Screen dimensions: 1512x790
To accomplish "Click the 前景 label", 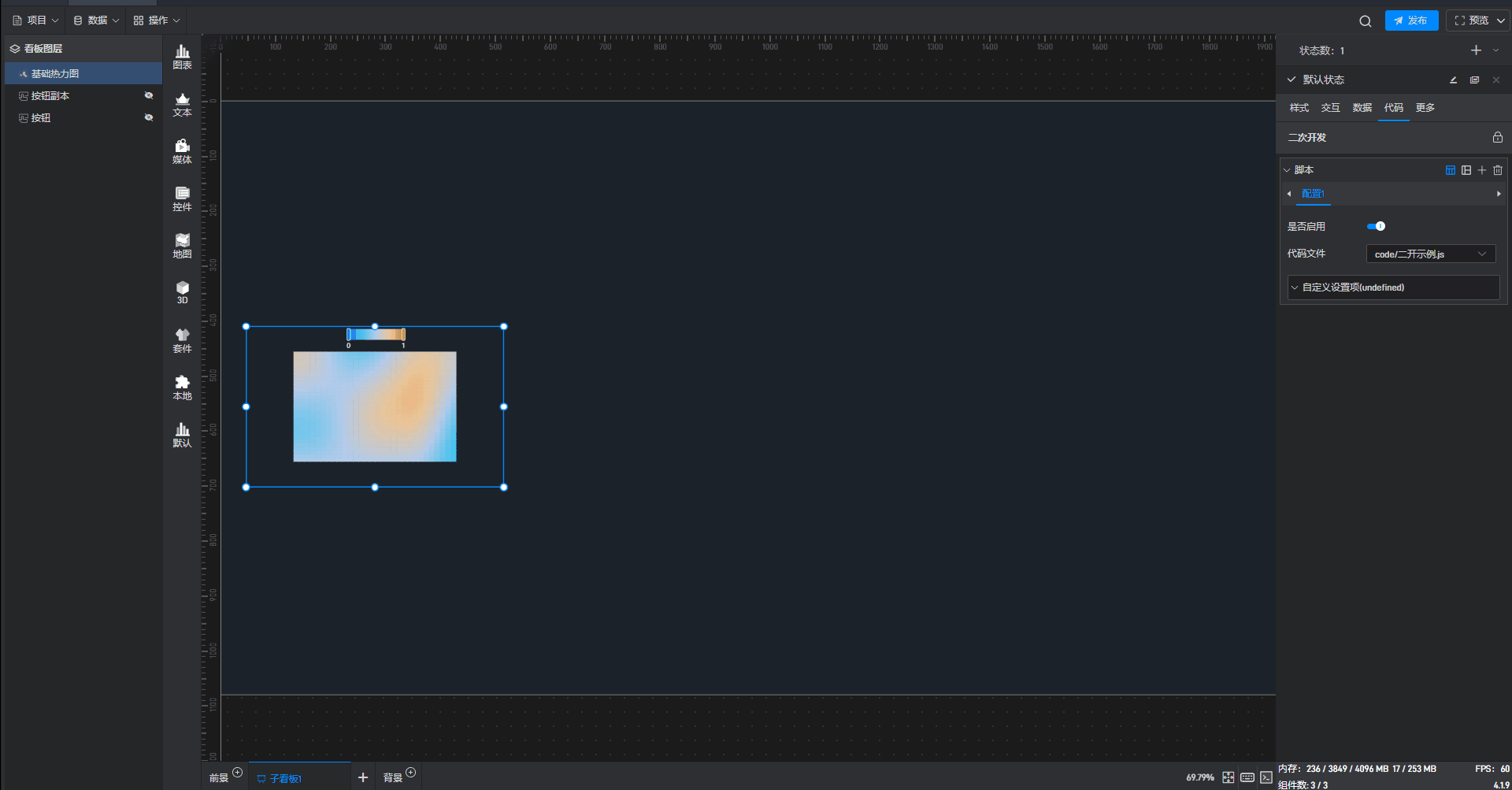I will pyautogui.click(x=219, y=778).
